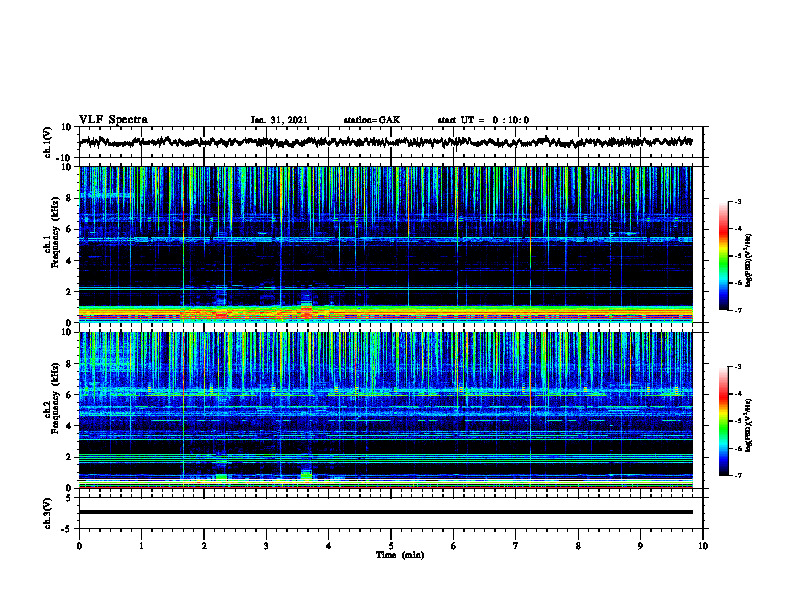
Task: Click the "2" tick on the time axis
Action: [x=204, y=546]
